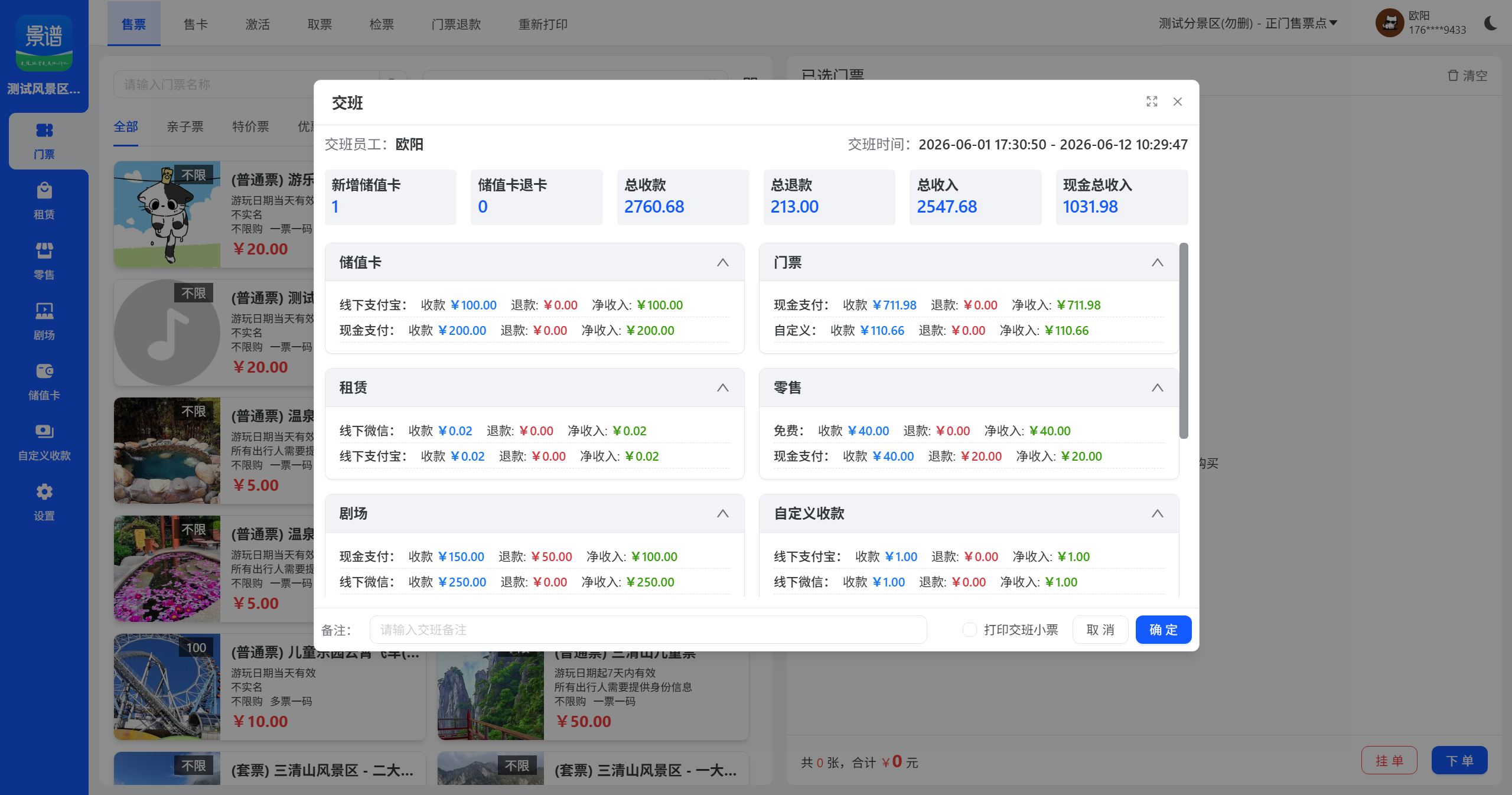
Task: Select the 特价票 category tab
Action: click(x=250, y=126)
